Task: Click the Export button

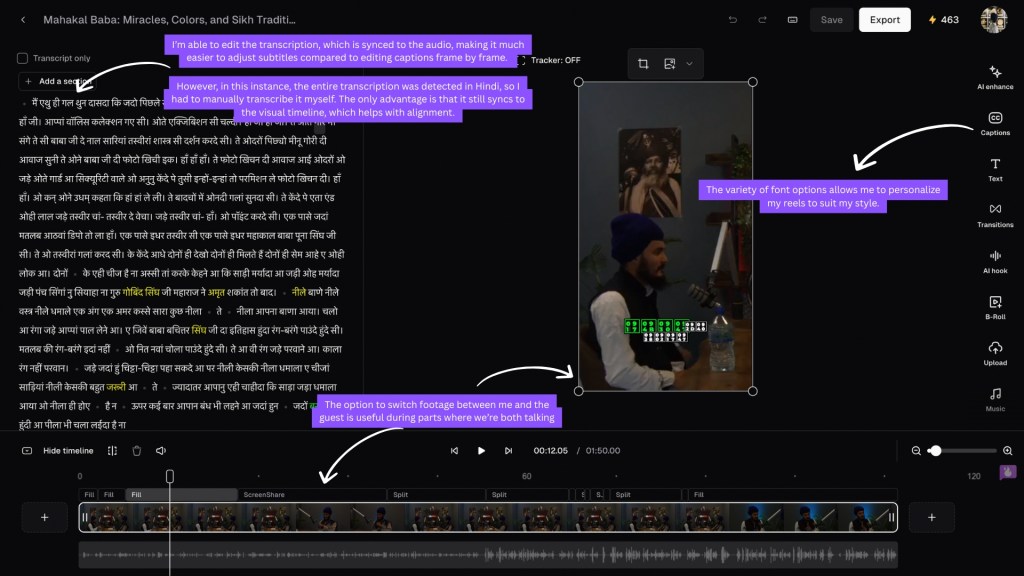Action: click(884, 20)
